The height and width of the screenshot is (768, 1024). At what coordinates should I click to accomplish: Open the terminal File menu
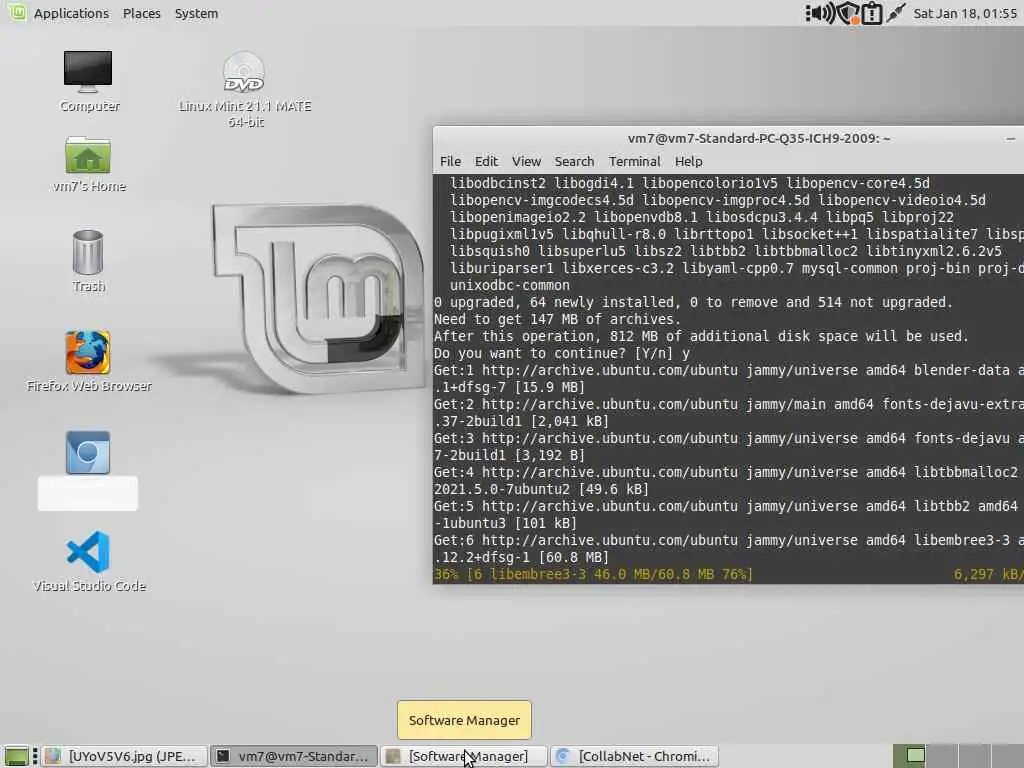point(450,161)
